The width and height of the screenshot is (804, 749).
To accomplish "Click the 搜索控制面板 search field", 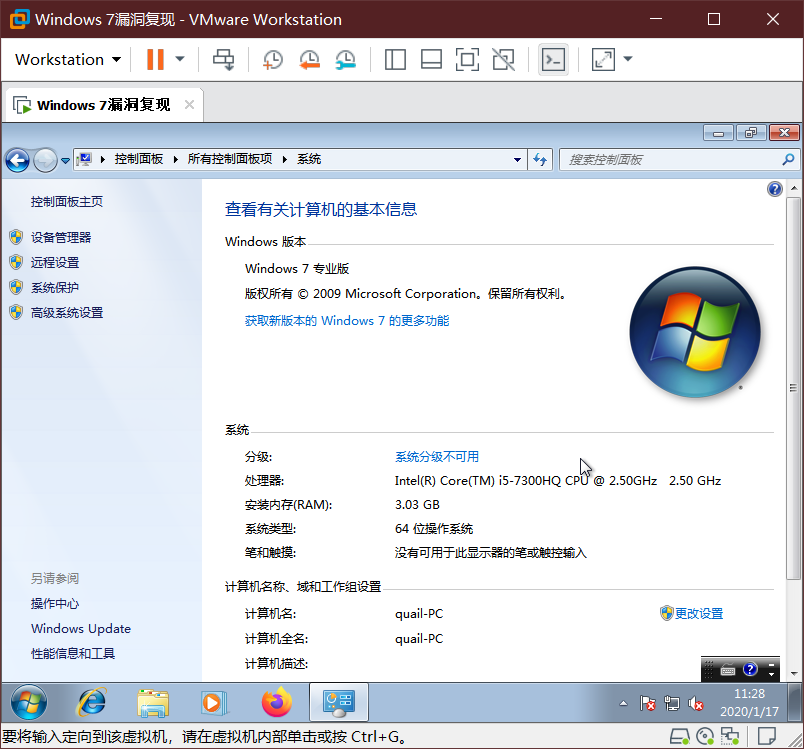I will (671, 160).
